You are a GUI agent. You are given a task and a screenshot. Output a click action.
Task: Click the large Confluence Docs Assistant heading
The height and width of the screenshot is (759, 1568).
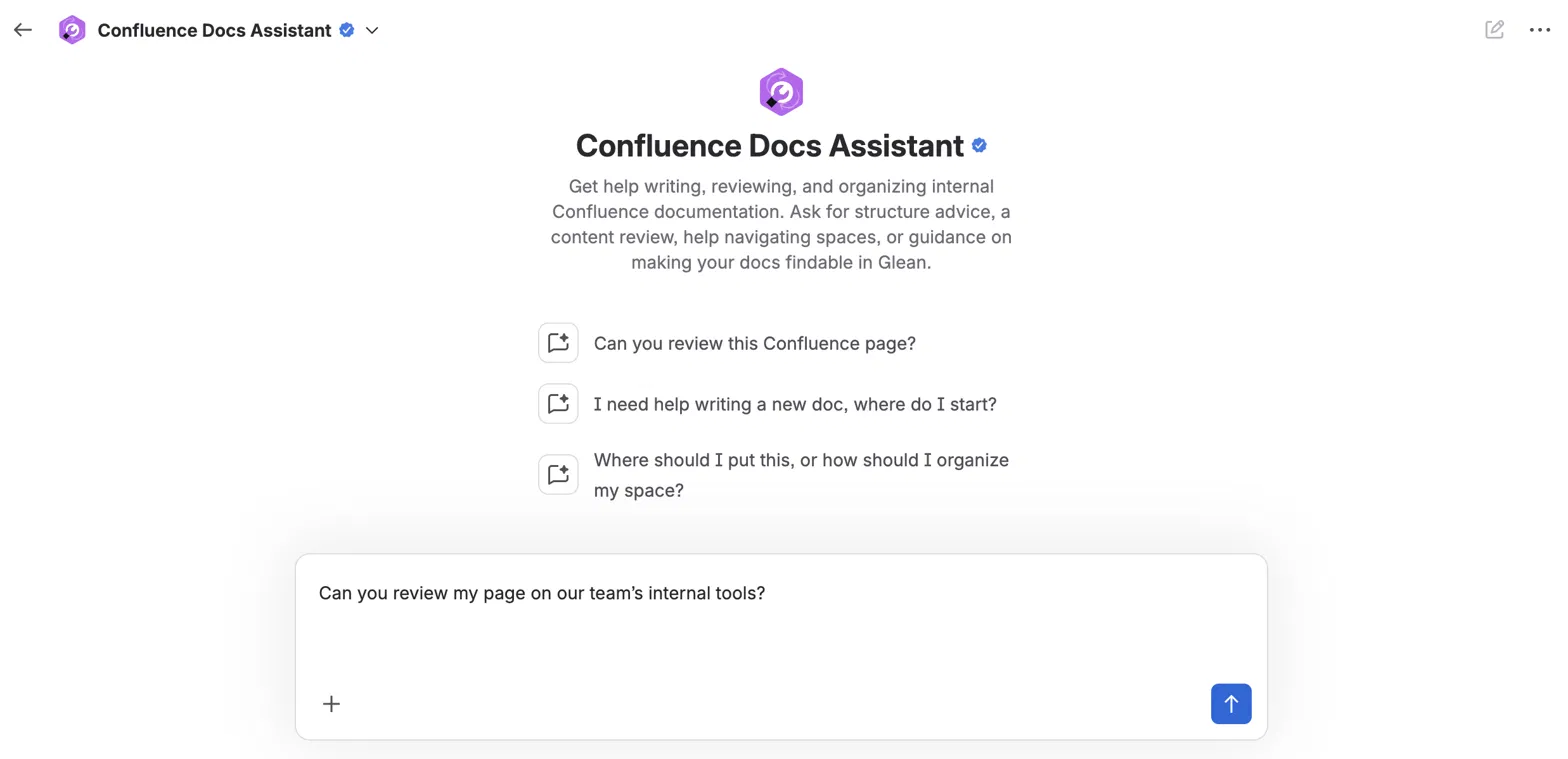click(770, 146)
